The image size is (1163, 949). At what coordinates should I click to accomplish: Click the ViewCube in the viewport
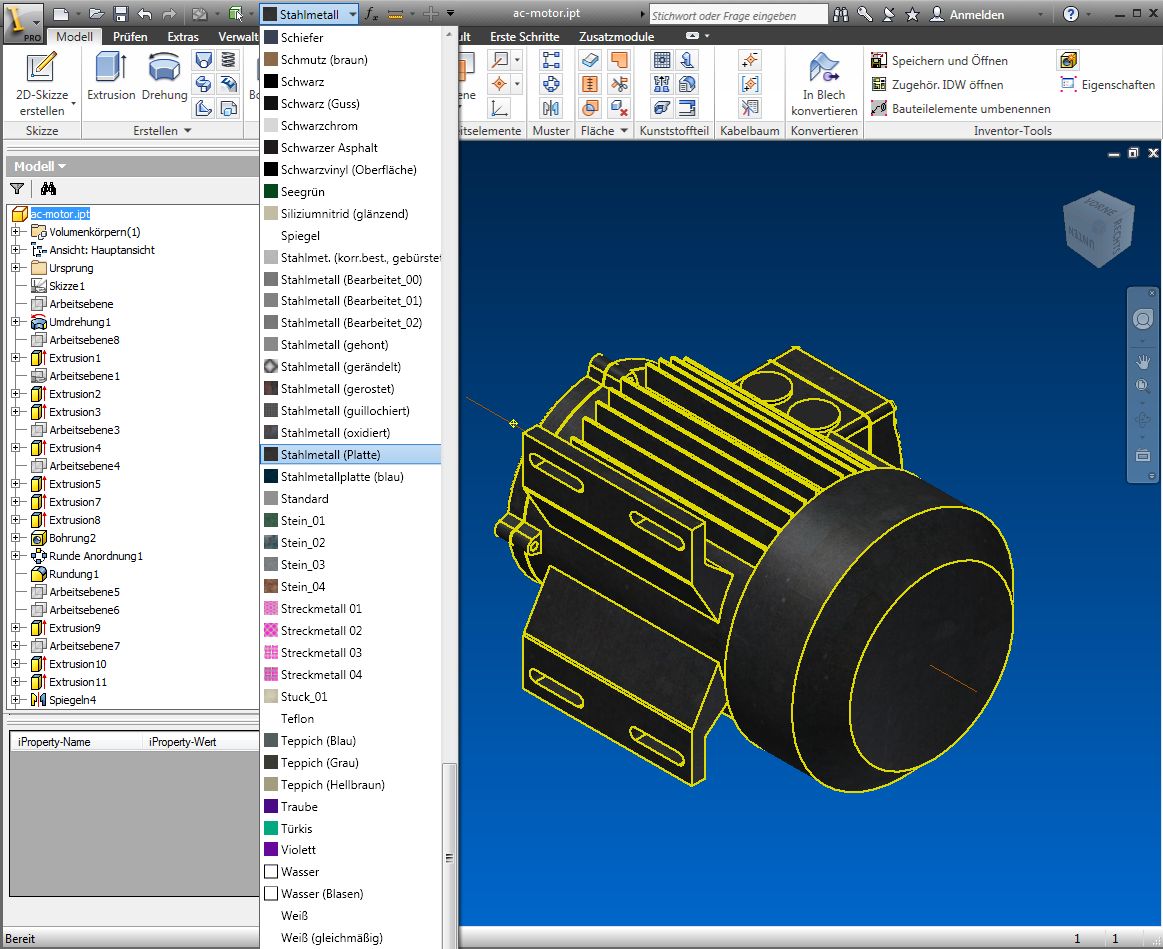click(1097, 229)
